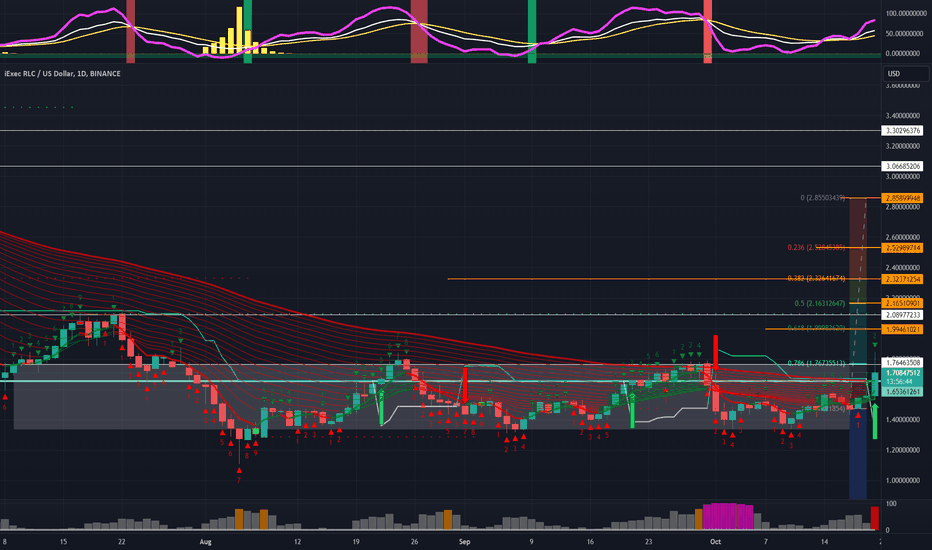The height and width of the screenshot is (550, 932).
Task: Click the Fibonacci level 0 (2.85503439) label
Action: pyautogui.click(x=823, y=197)
